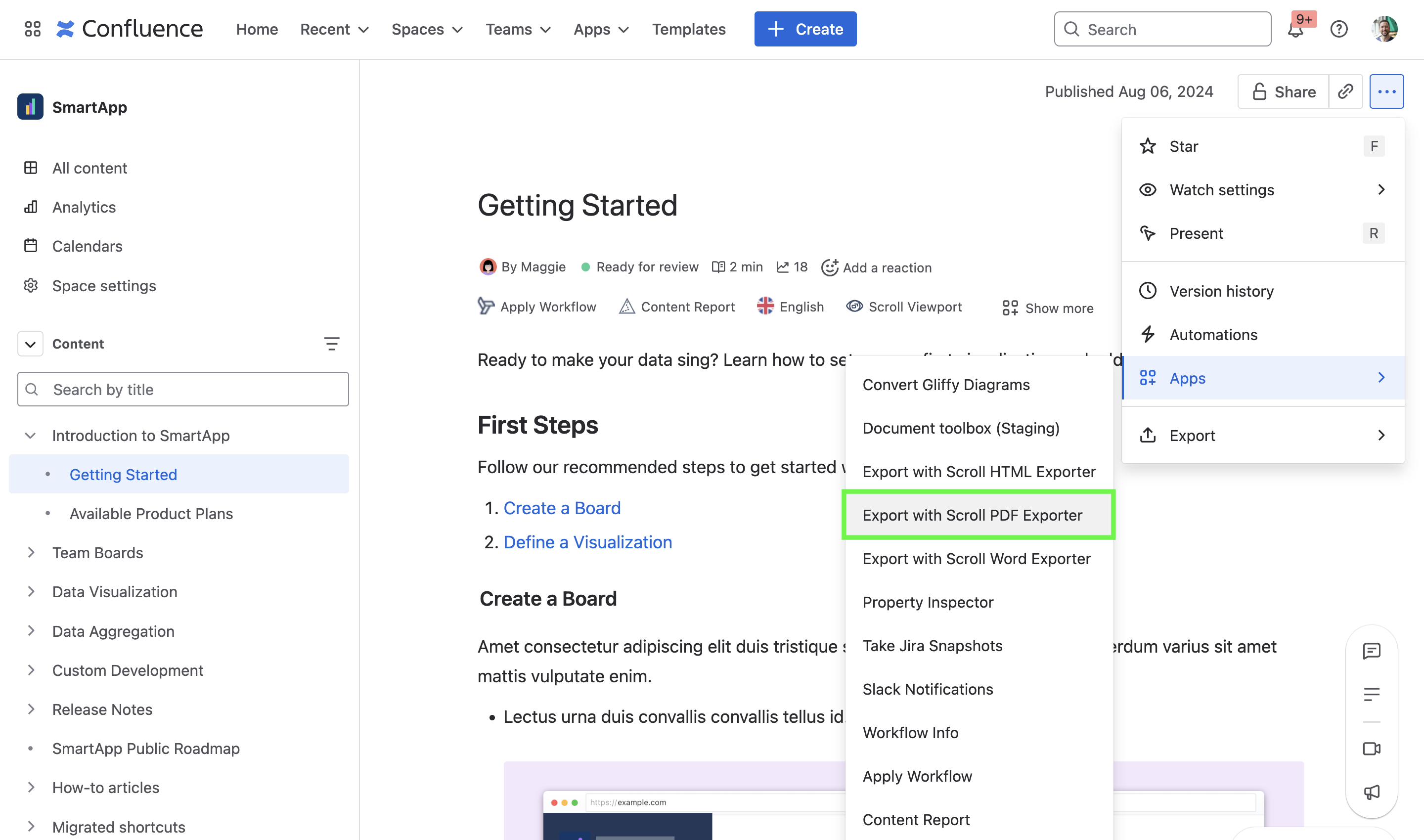Open the content tree filter icon
Viewport: 1424px width, 840px height.
pyautogui.click(x=332, y=344)
